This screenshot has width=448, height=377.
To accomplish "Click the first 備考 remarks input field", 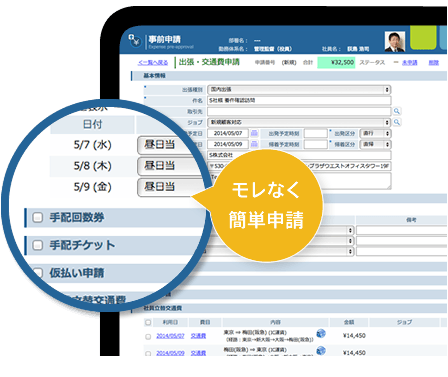I will (x=402, y=230).
